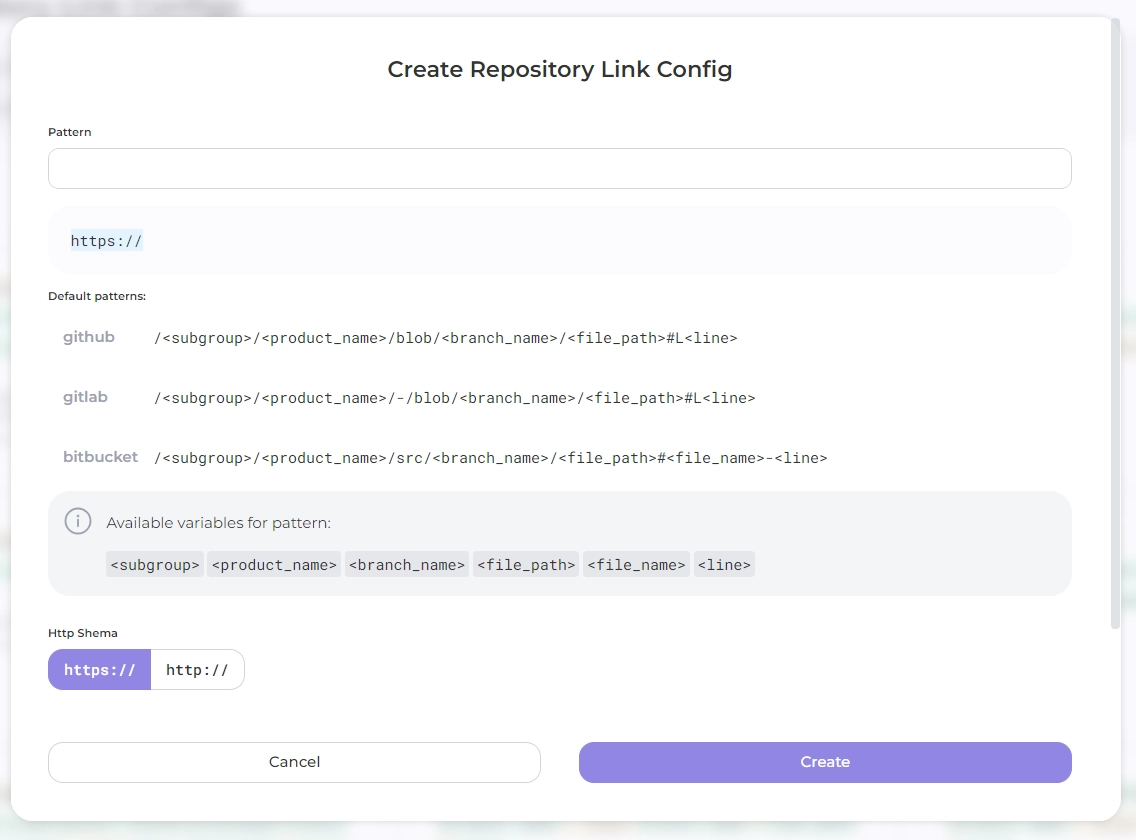The width and height of the screenshot is (1136, 840).
Task: Insert the <file_name> variable chip
Action: [x=636, y=565]
